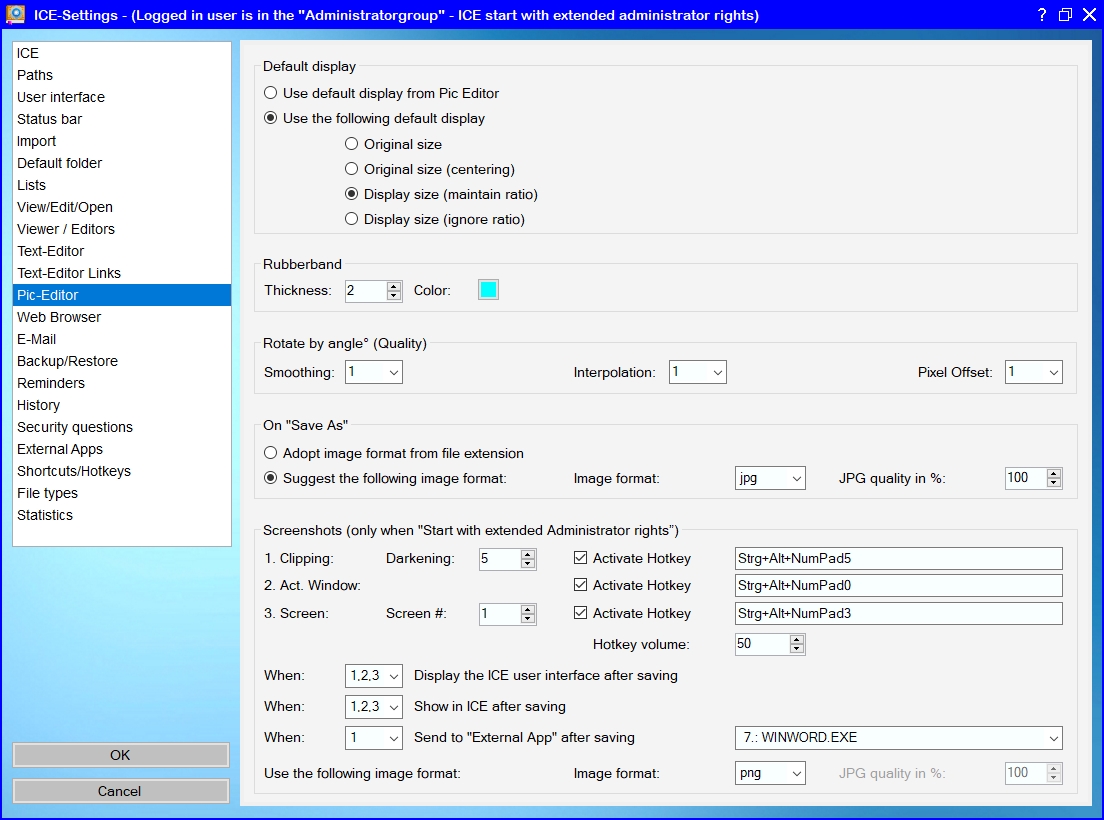Select Original size (centering) radio option
The width and height of the screenshot is (1104, 820).
(x=352, y=169)
